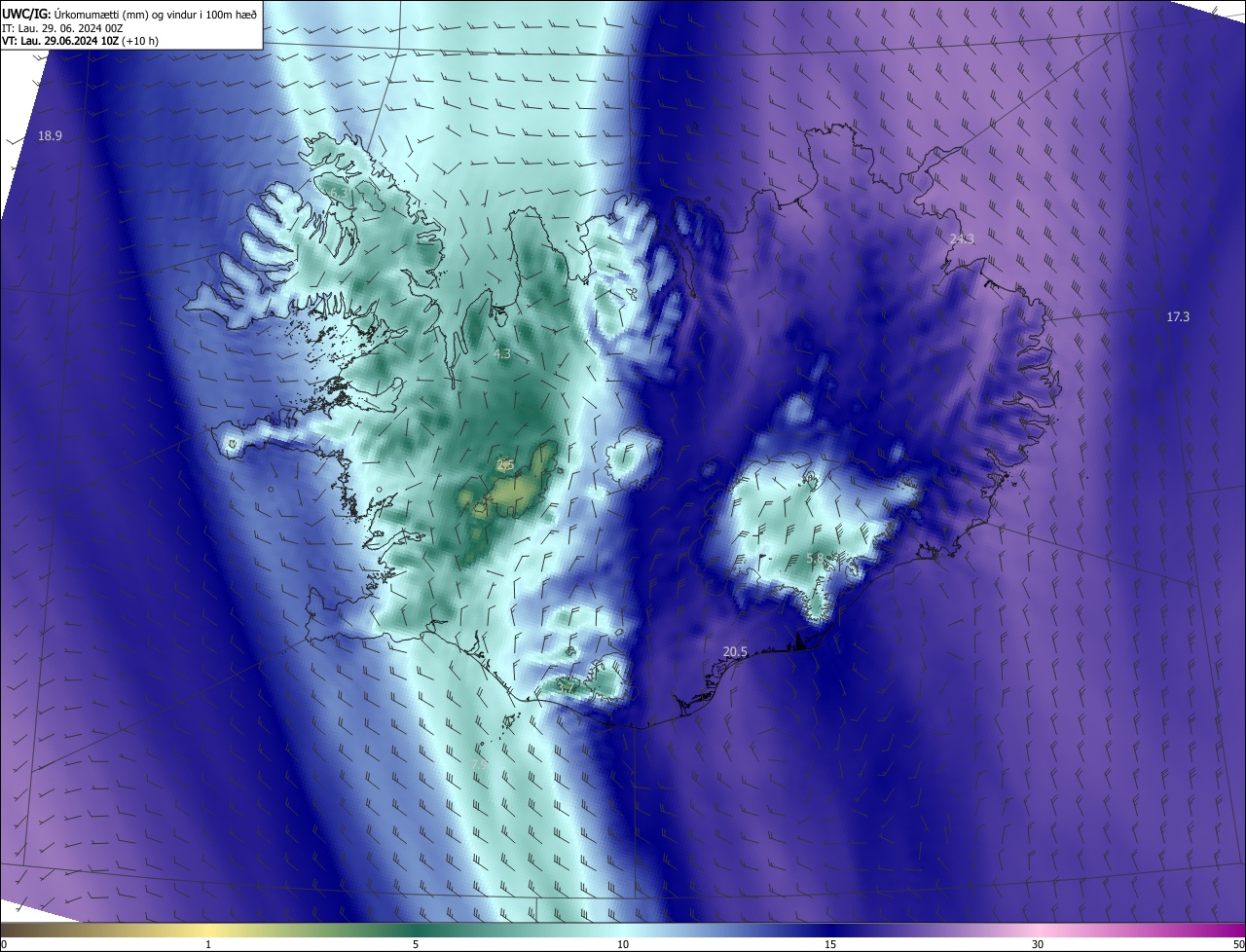Screen dimensions: 1246x952
Task: Click the 17.3 value label on the map
Action: 1178,316
